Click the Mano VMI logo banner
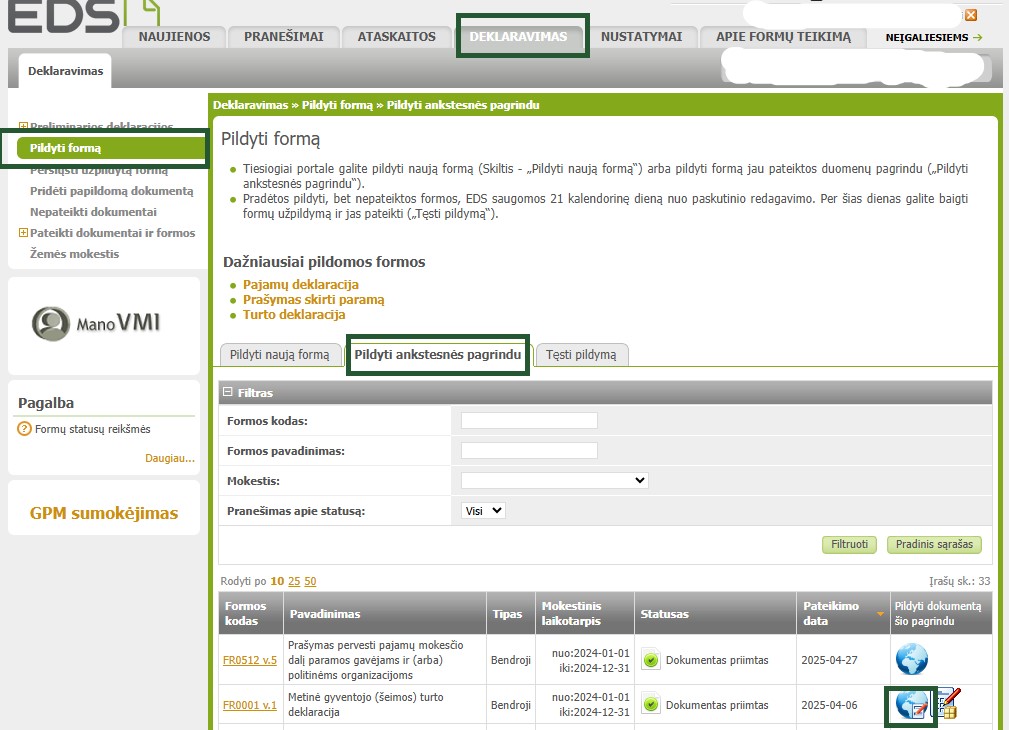This screenshot has height=730, width=1009. [x=104, y=324]
